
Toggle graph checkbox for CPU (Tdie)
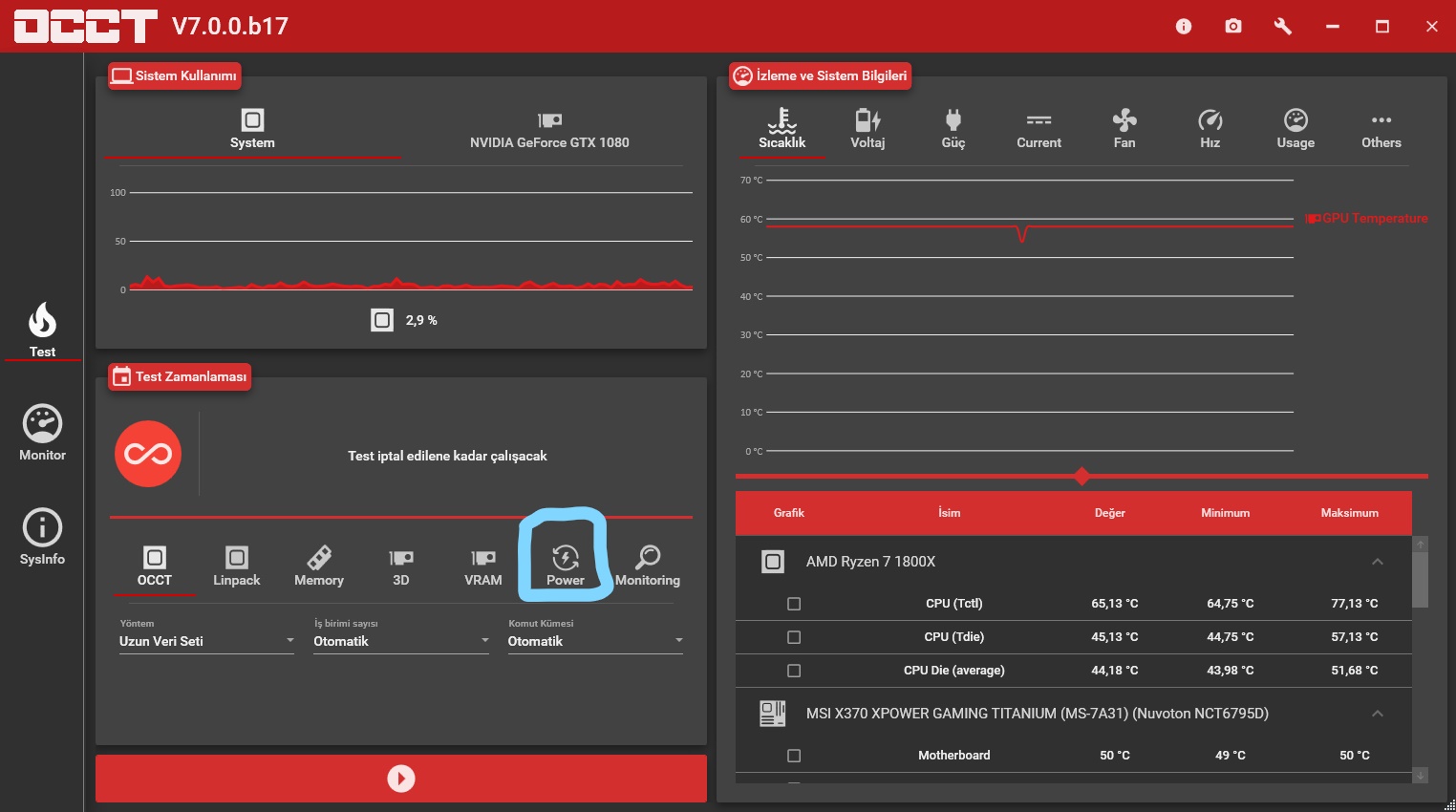[794, 637]
